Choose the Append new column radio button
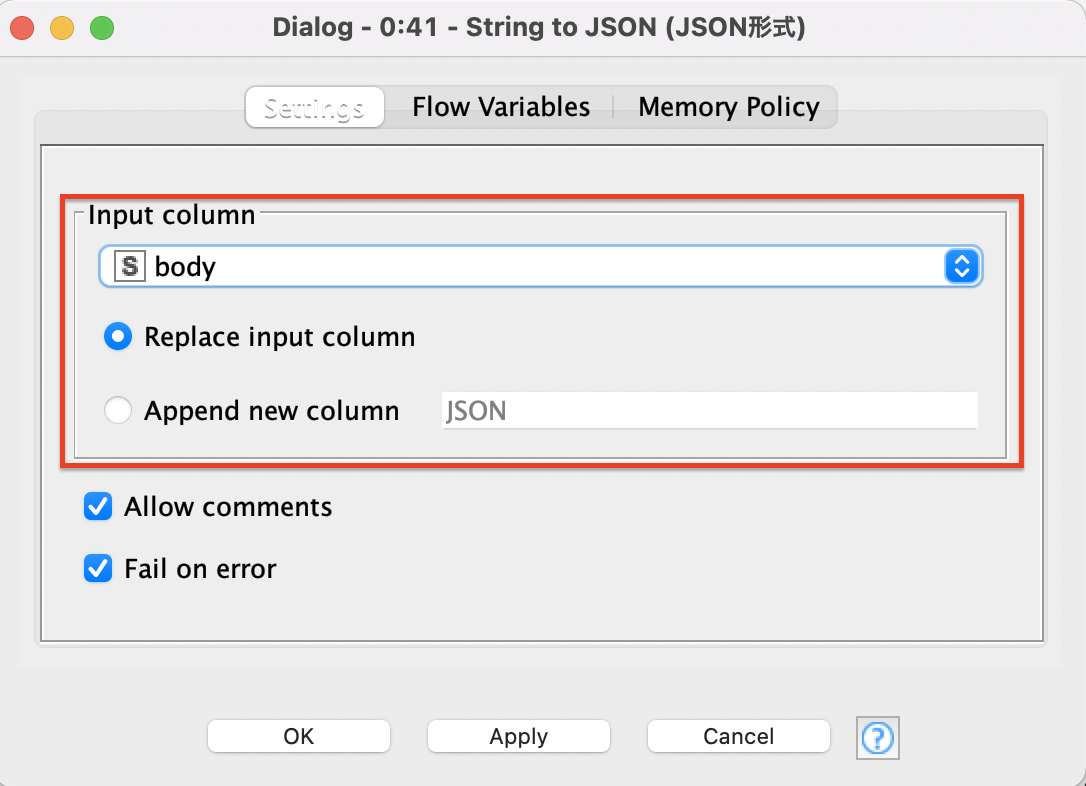 click(118, 411)
